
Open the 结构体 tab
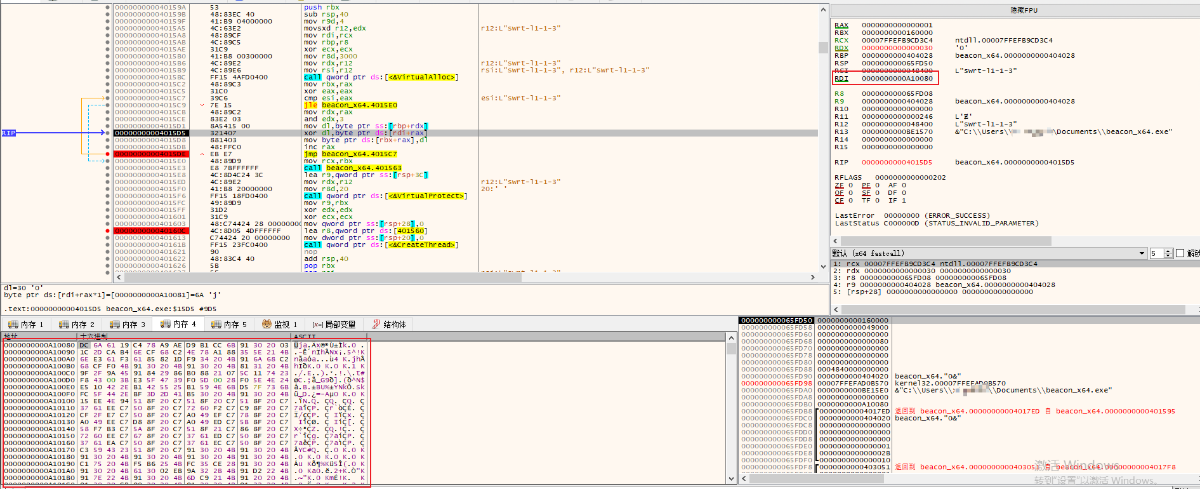tap(388, 325)
